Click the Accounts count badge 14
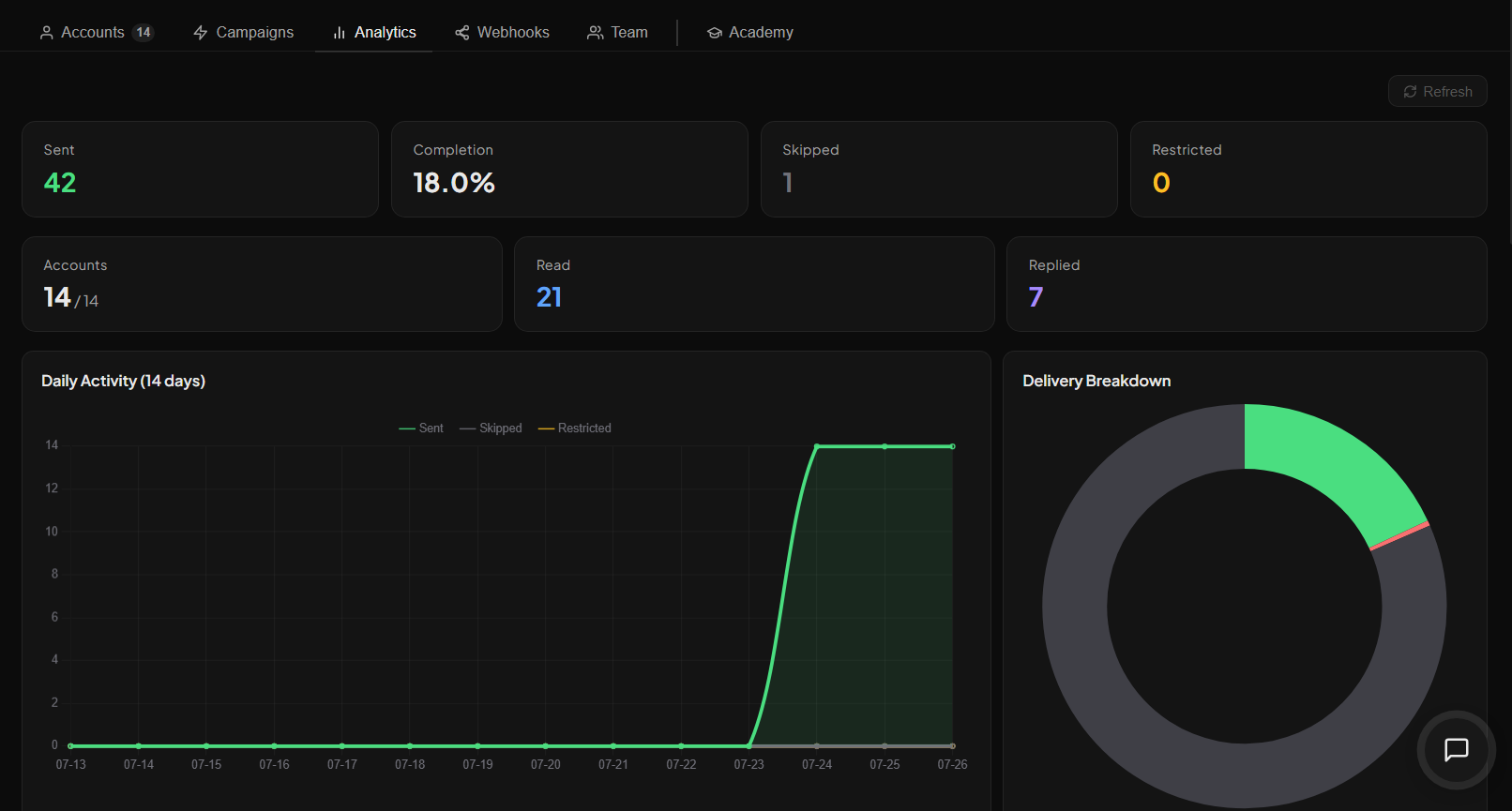This screenshot has height=811, width=1512. point(143,33)
